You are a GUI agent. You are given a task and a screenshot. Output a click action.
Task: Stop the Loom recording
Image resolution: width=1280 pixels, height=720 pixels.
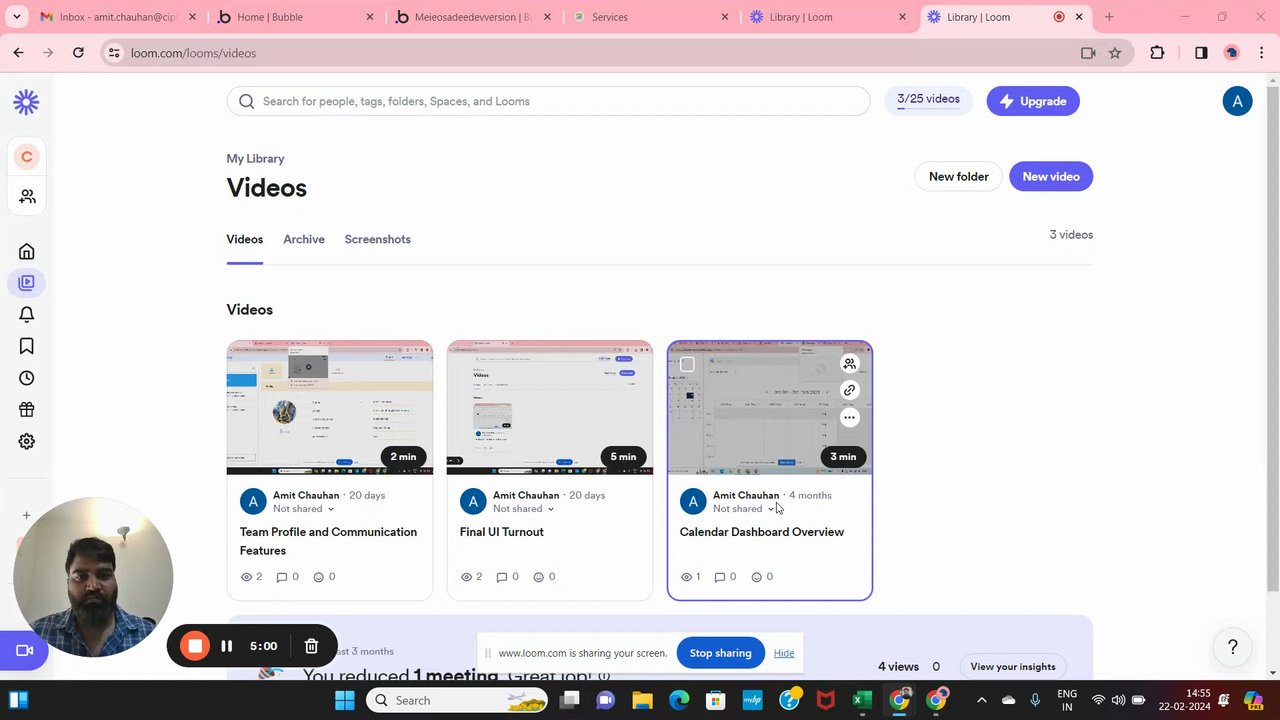click(195, 646)
